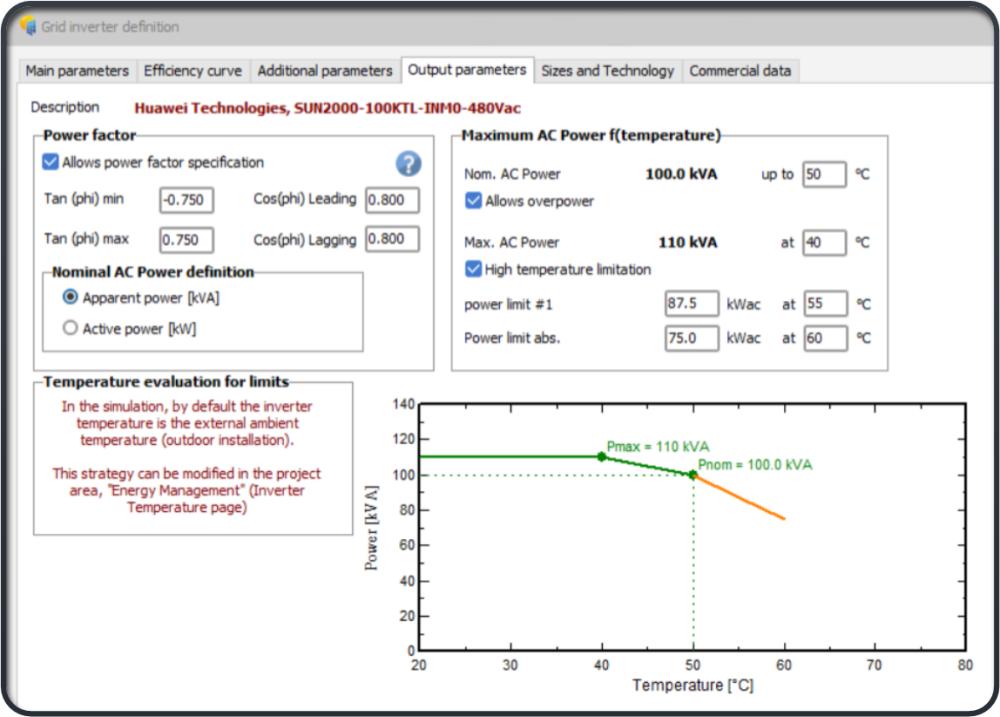Image resolution: width=1000 pixels, height=717 pixels.
Task: Switch to the Main parameters tab
Action: (x=77, y=71)
